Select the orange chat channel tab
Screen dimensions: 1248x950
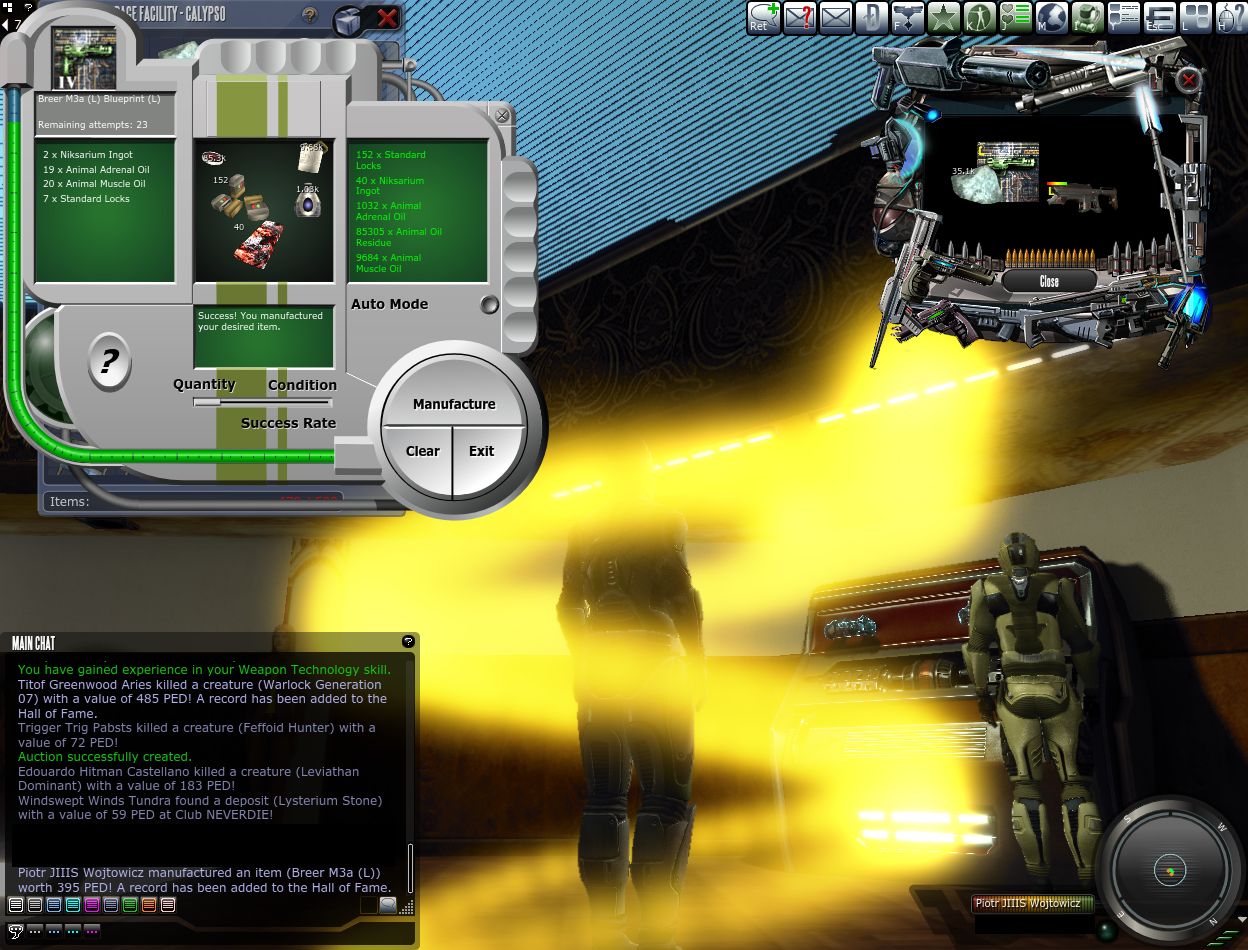click(x=148, y=905)
